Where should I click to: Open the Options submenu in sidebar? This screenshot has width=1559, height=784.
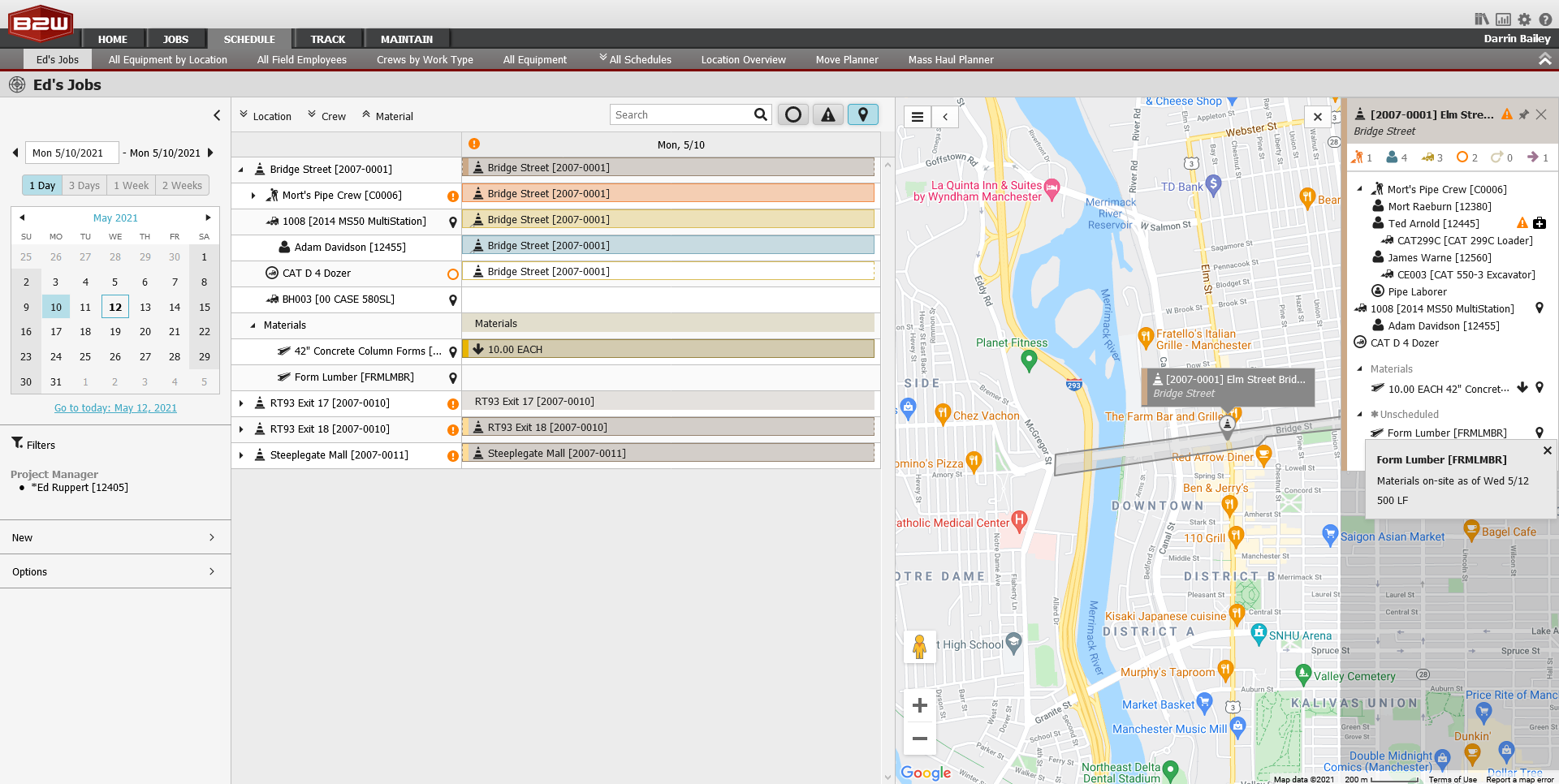115,571
